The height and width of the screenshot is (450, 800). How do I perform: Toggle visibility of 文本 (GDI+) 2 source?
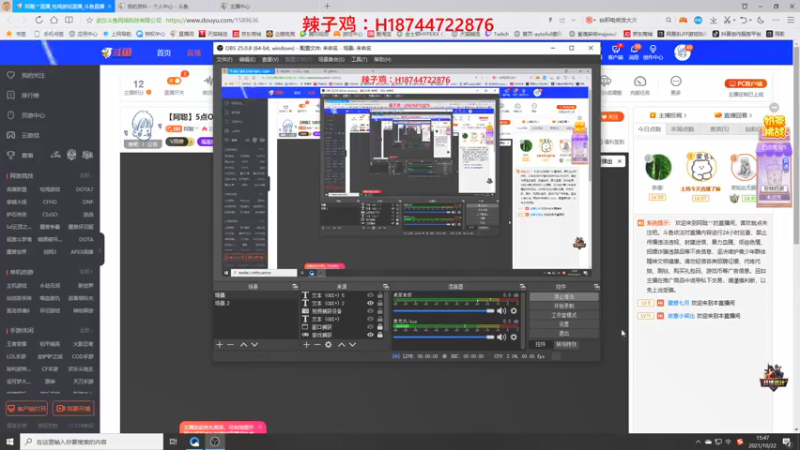tap(370, 303)
